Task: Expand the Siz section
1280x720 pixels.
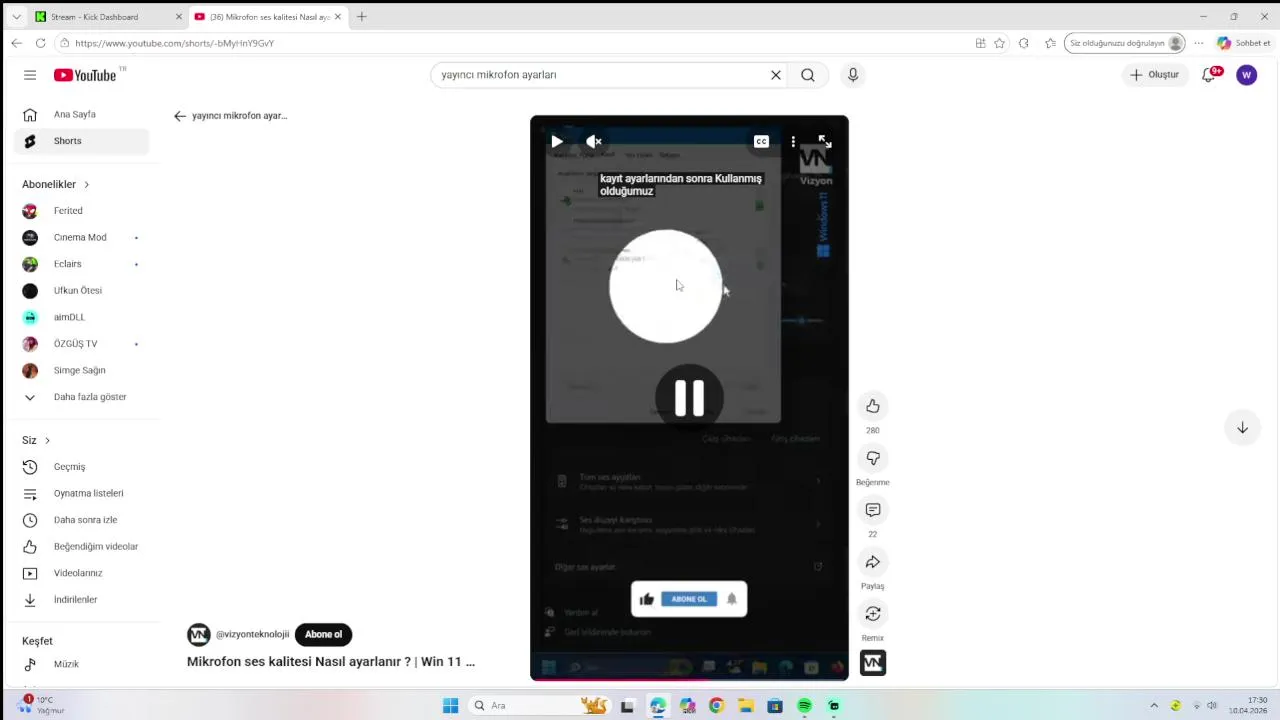Action: (x=36, y=440)
